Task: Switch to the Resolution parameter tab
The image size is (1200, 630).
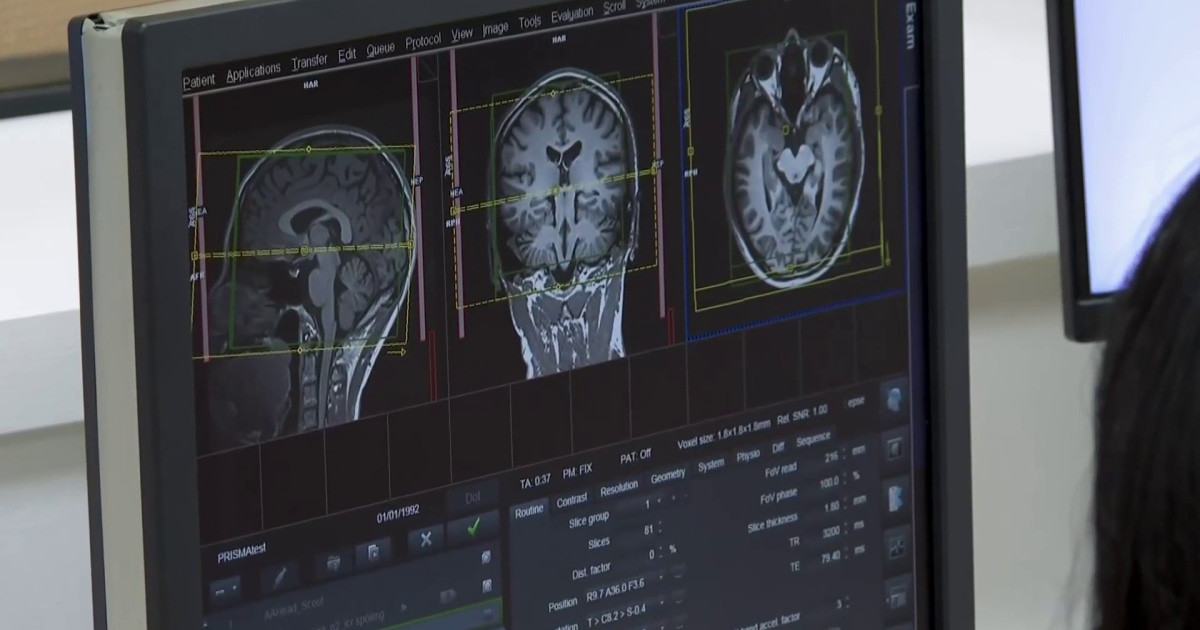Action: click(618, 488)
